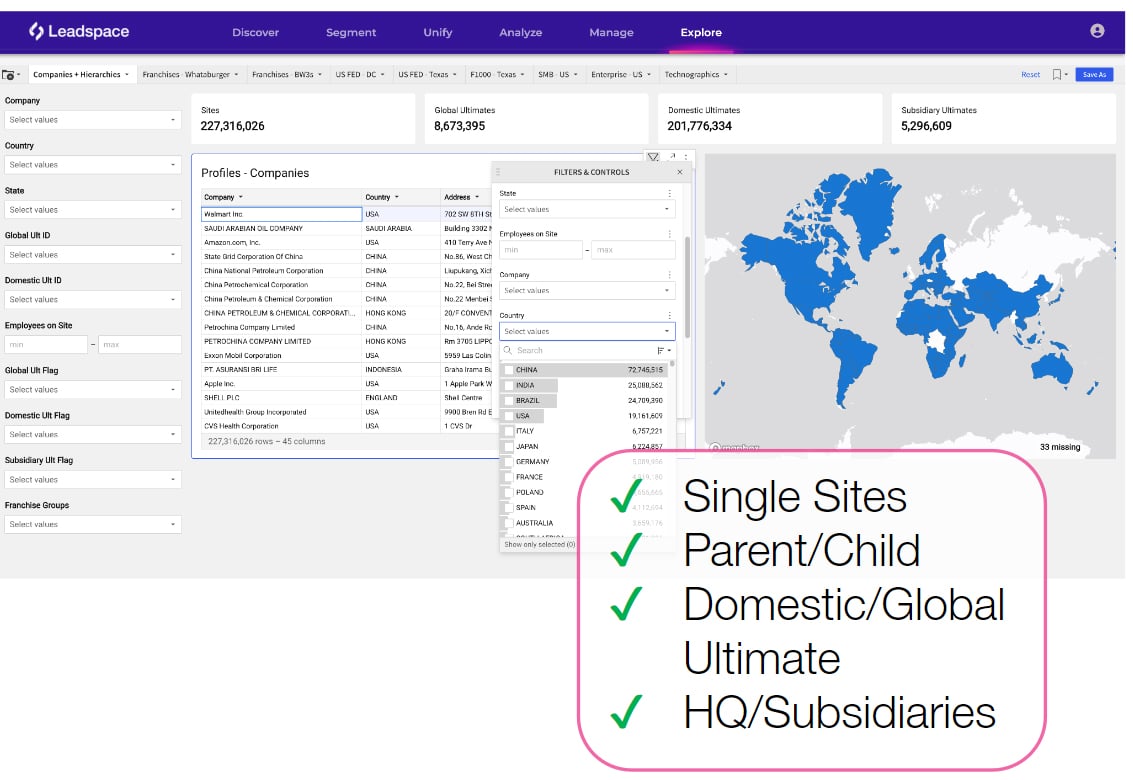Open the Country column header sort arrow
Viewport: 1133px width, 780px height.
pyautogui.click(x=397, y=197)
